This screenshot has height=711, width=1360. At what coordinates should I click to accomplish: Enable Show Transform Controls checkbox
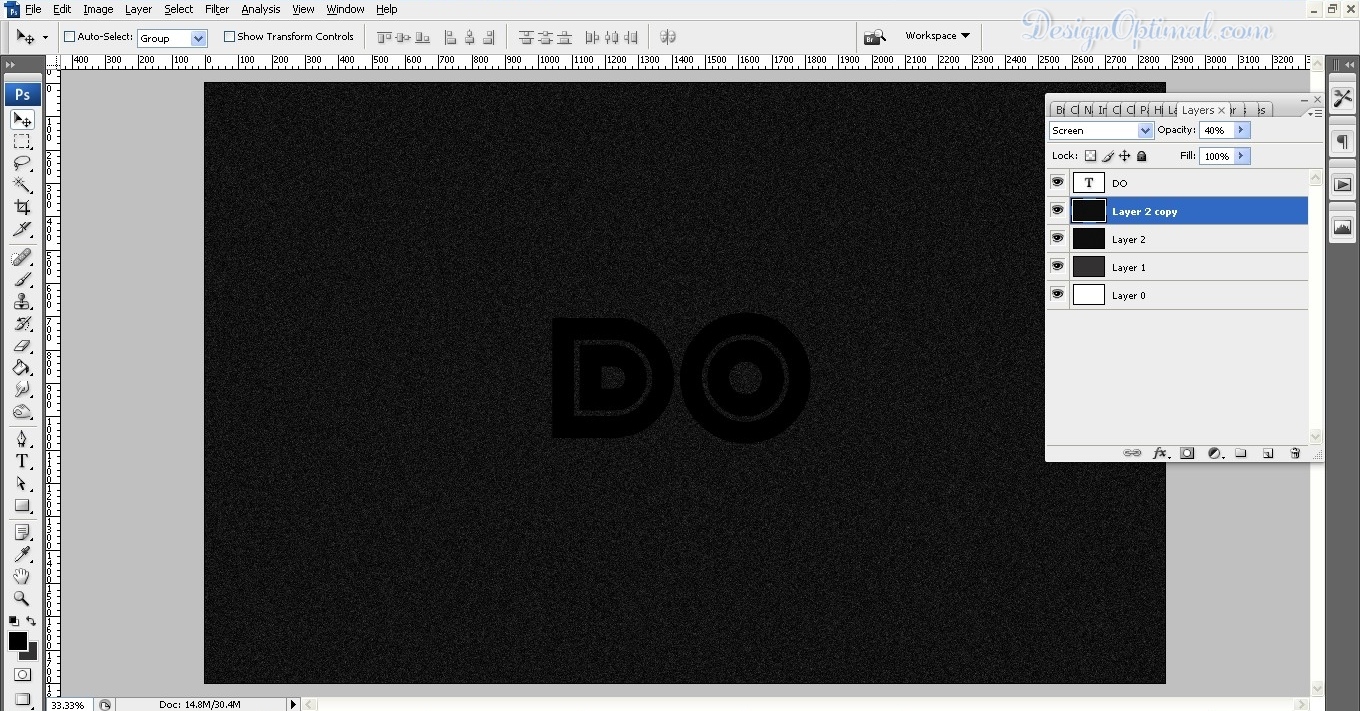coord(230,37)
